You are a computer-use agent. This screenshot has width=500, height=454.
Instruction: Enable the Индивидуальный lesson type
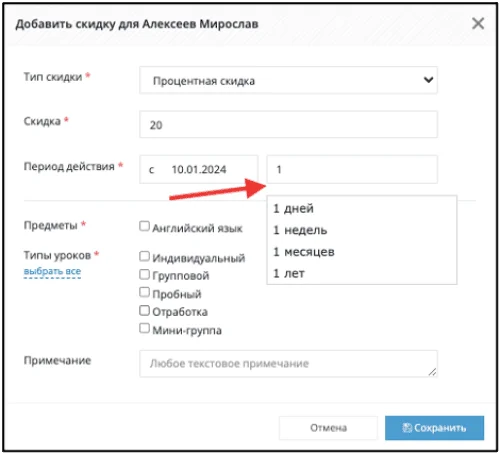144,256
